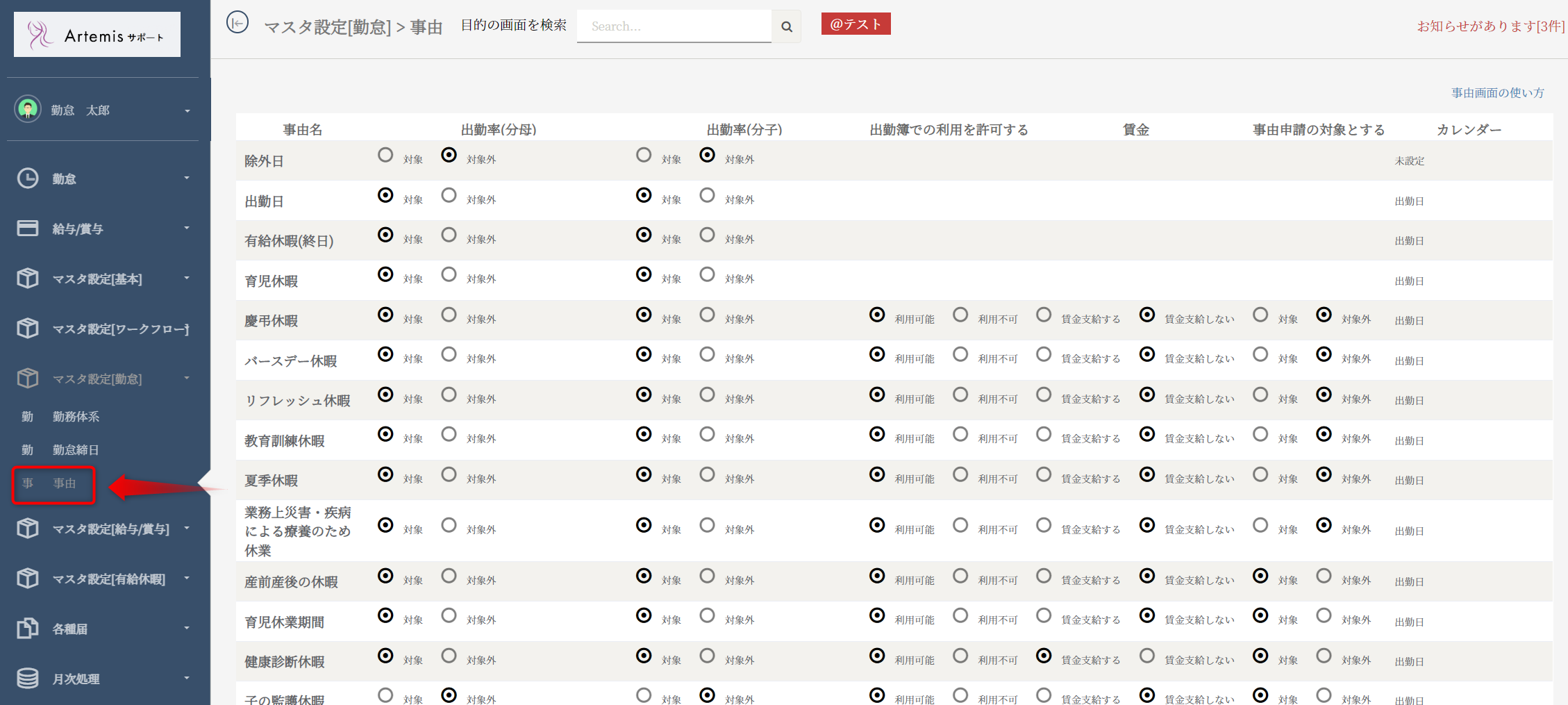Open the 勤務体系 submenu item
The height and width of the screenshot is (705, 1568).
click(x=76, y=416)
